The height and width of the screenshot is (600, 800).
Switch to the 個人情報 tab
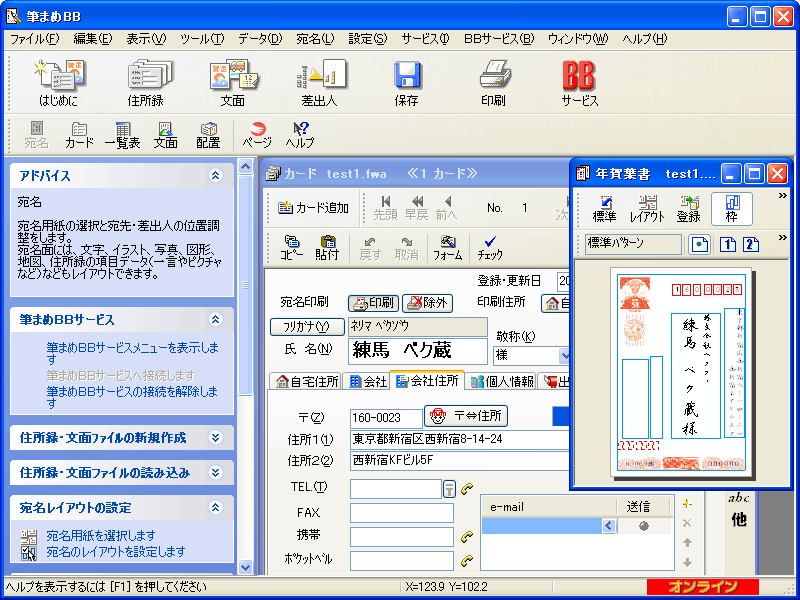[x=502, y=382]
